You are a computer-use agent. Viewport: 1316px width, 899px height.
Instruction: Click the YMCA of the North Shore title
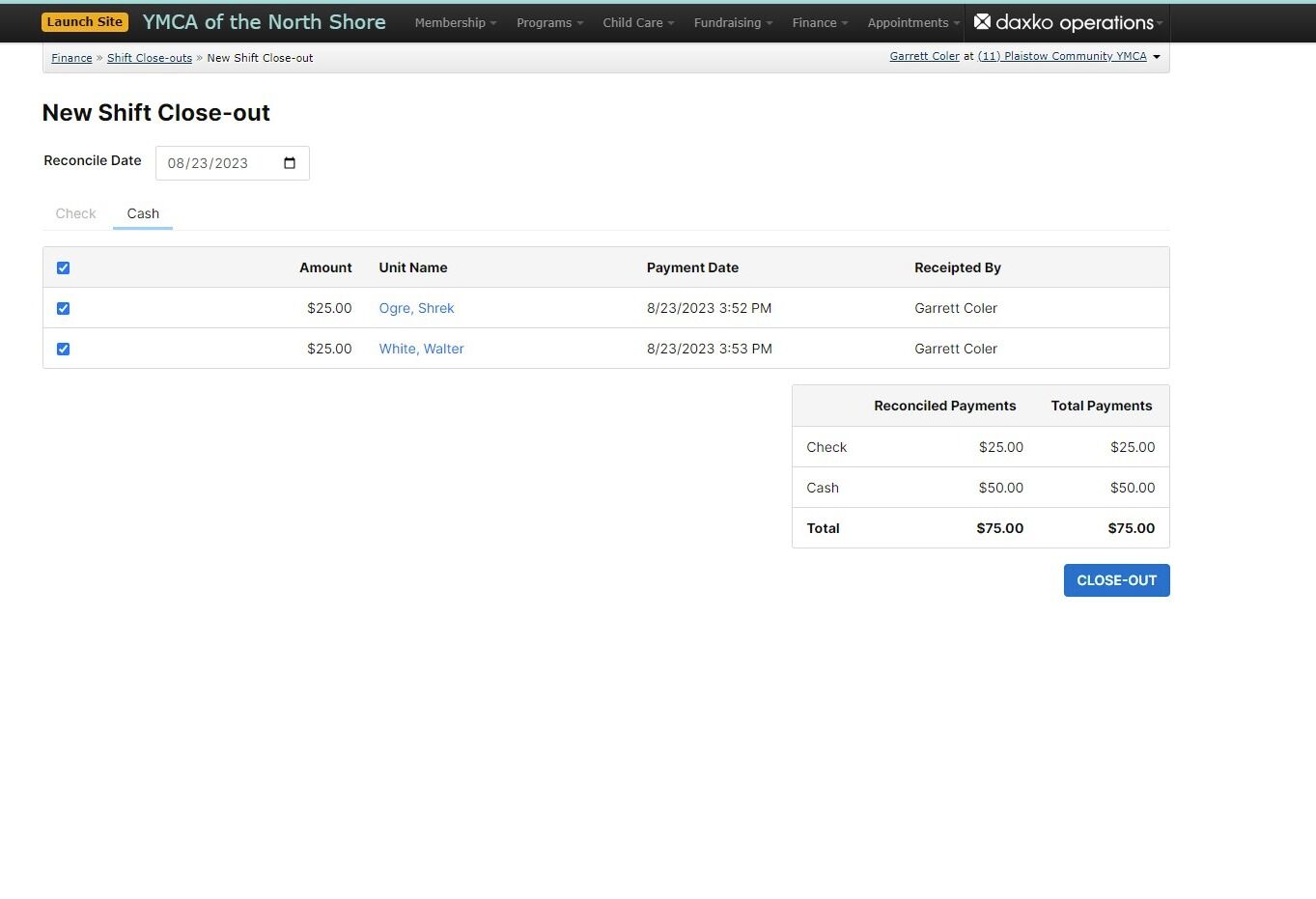click(x=265, y=21)
